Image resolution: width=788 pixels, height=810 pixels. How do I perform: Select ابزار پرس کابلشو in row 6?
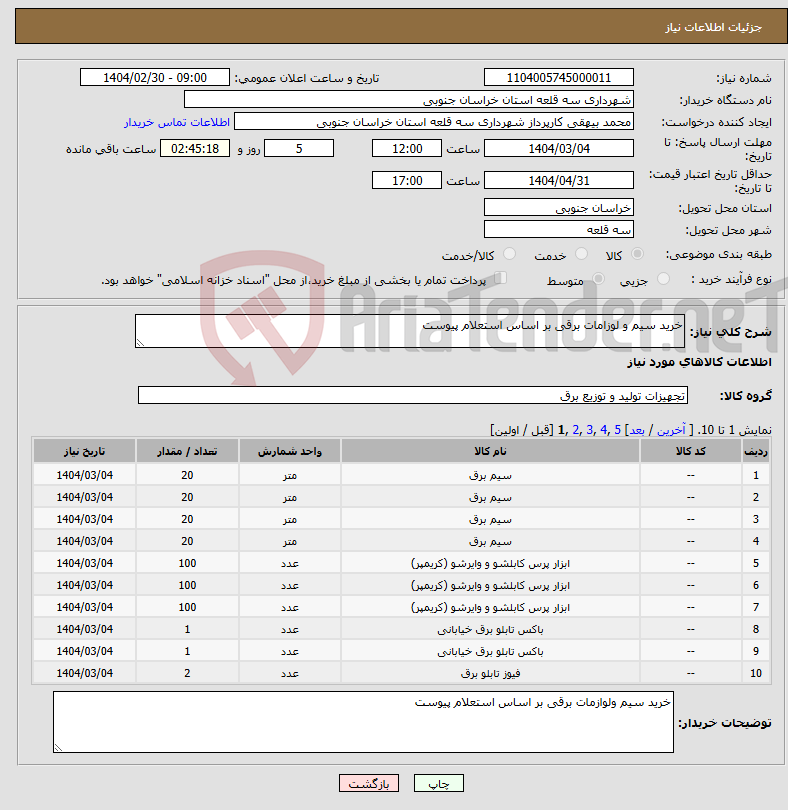490,585
